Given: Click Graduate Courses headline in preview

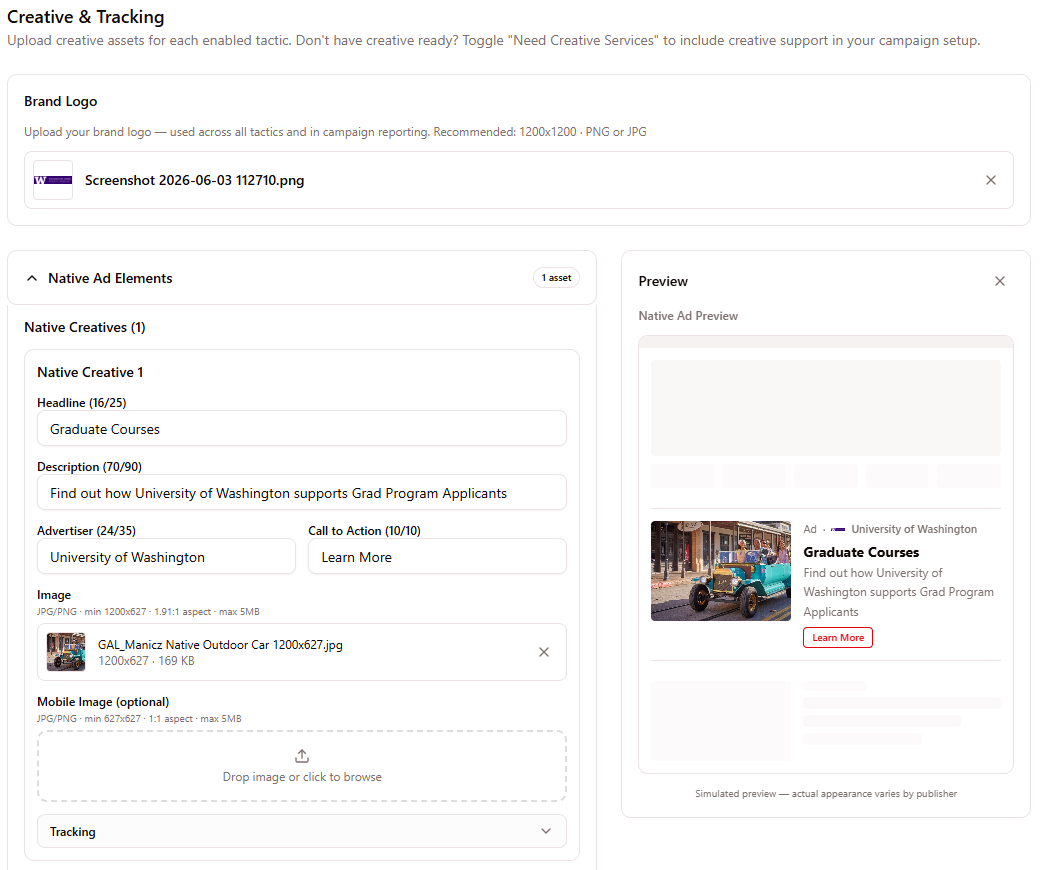Looking at the screenshot, I should point(861,552).
